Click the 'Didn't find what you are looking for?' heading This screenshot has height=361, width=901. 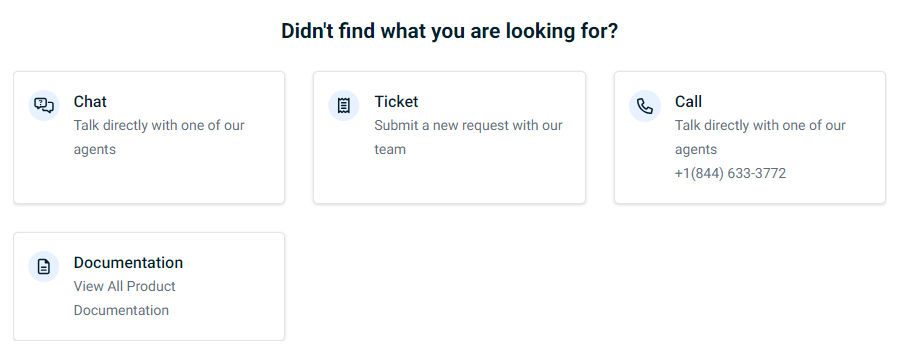coord(449,31)
